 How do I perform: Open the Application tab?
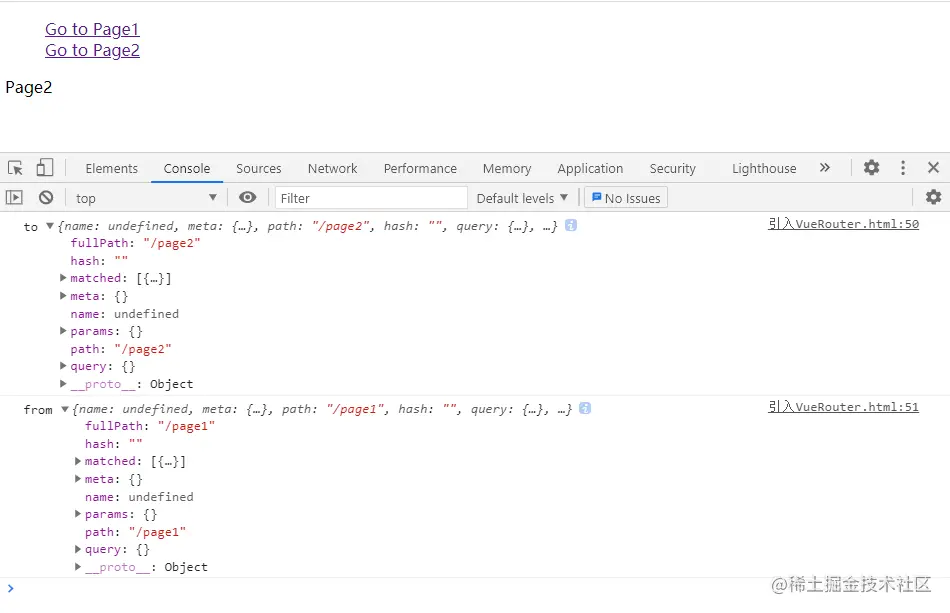coord(590,168)
